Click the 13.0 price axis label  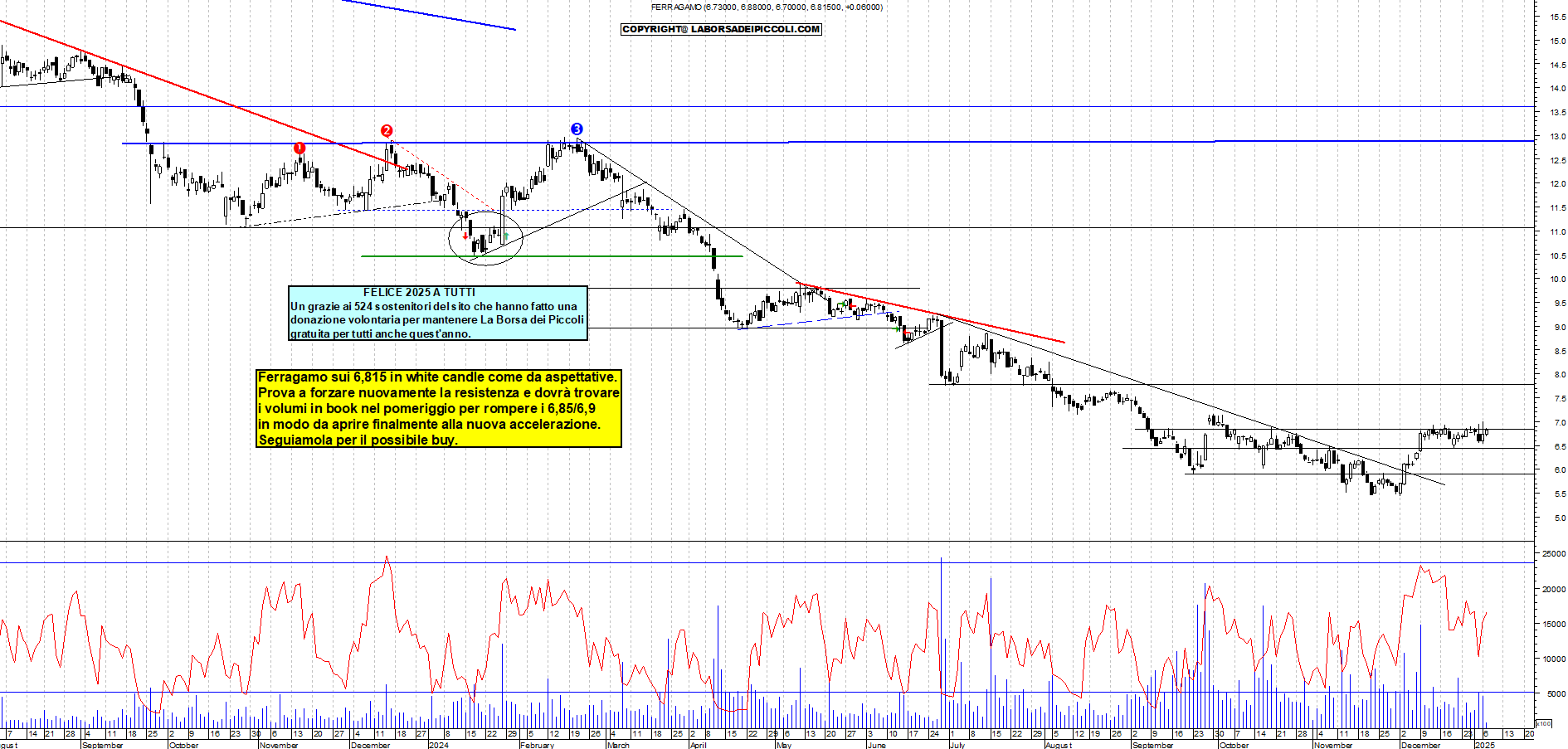click(x=1557, y=137)
